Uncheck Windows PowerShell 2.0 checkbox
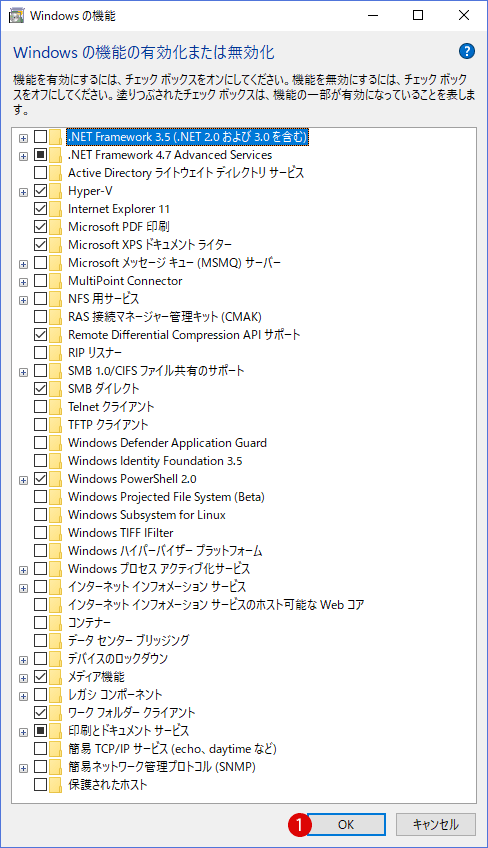Screen dimensions: 488x848 tap(40, 478)
